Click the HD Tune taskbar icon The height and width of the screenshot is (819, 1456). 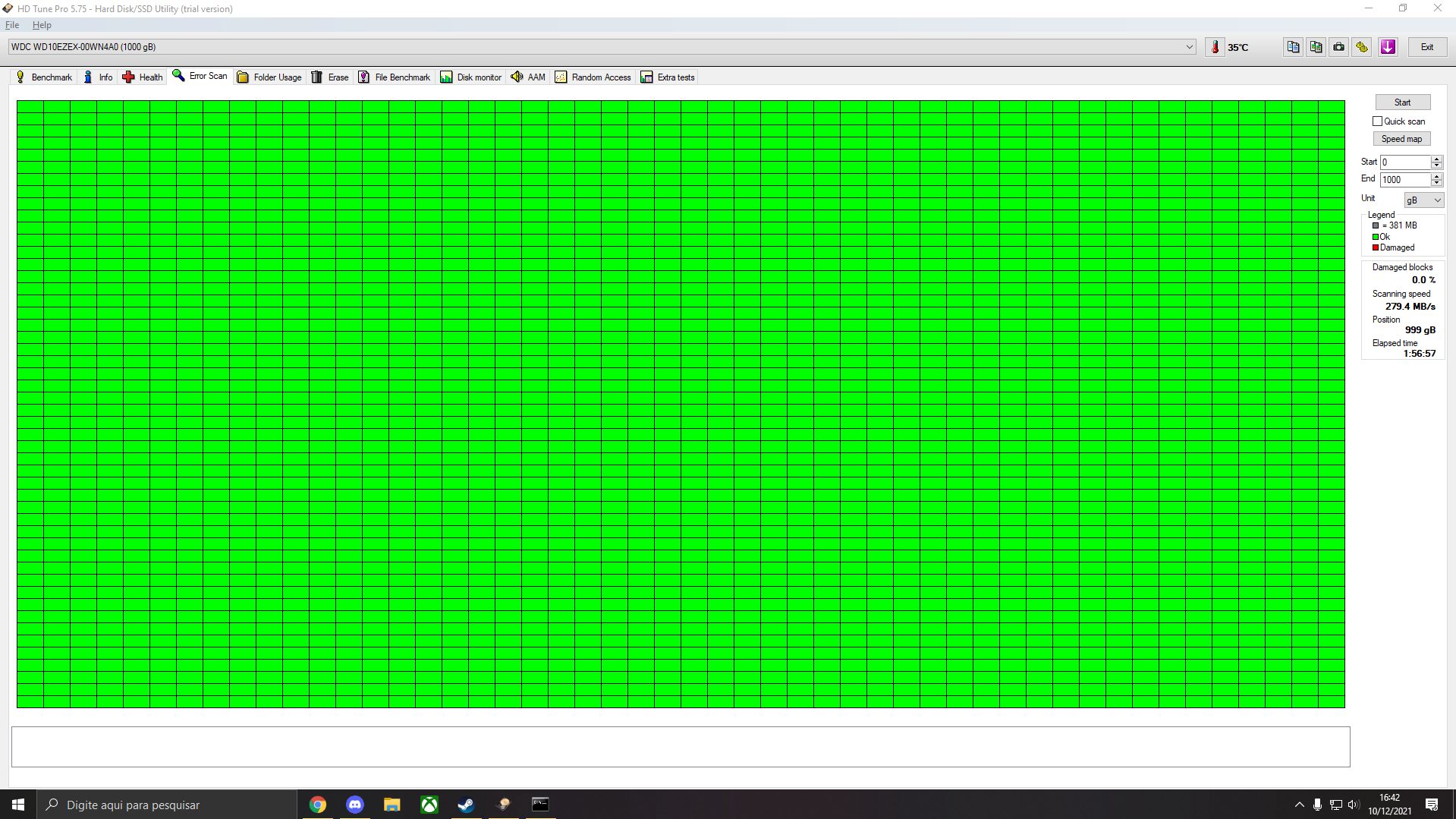point(504,805)
